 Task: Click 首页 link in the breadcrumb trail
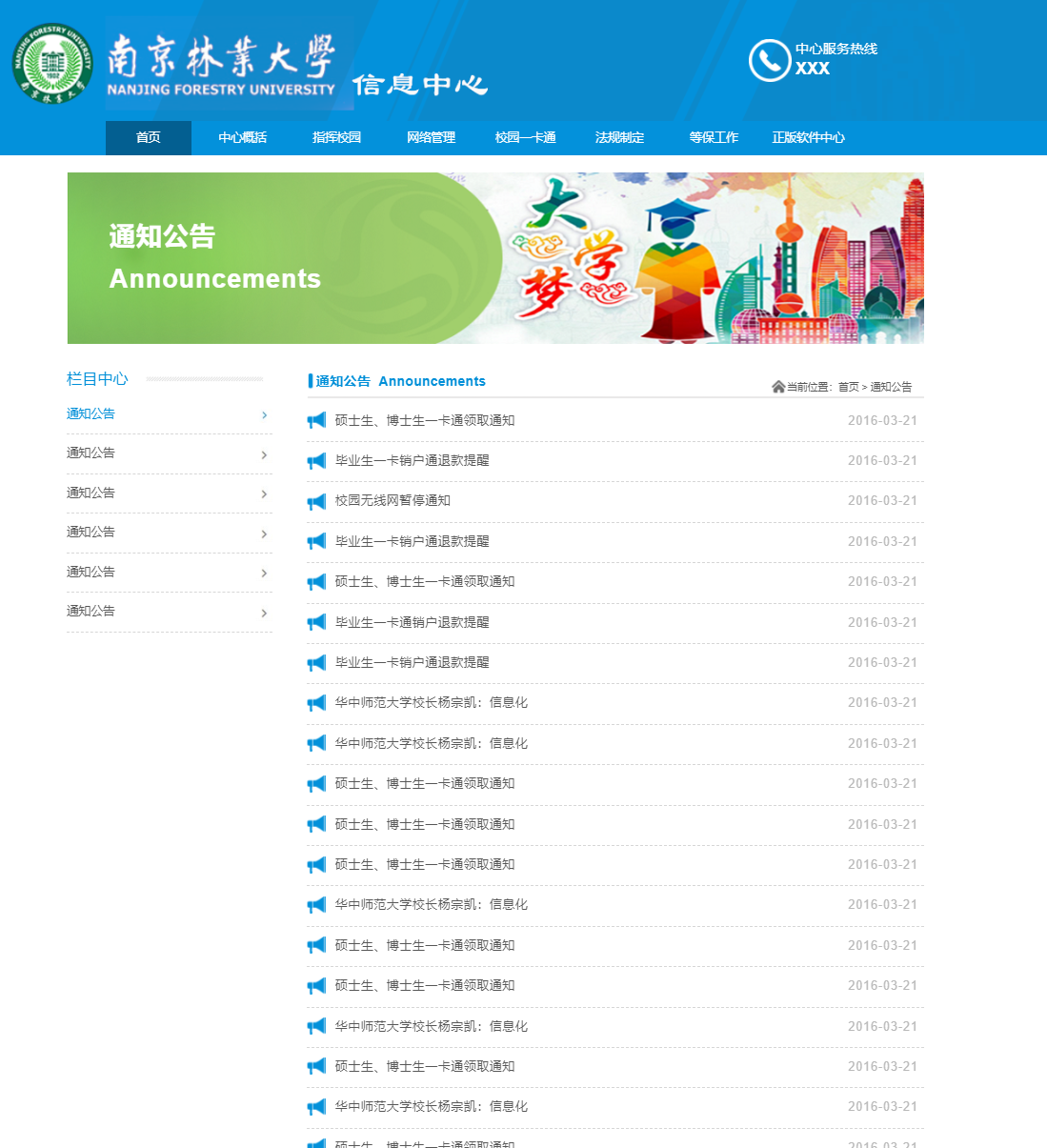(x=848, y=387)
